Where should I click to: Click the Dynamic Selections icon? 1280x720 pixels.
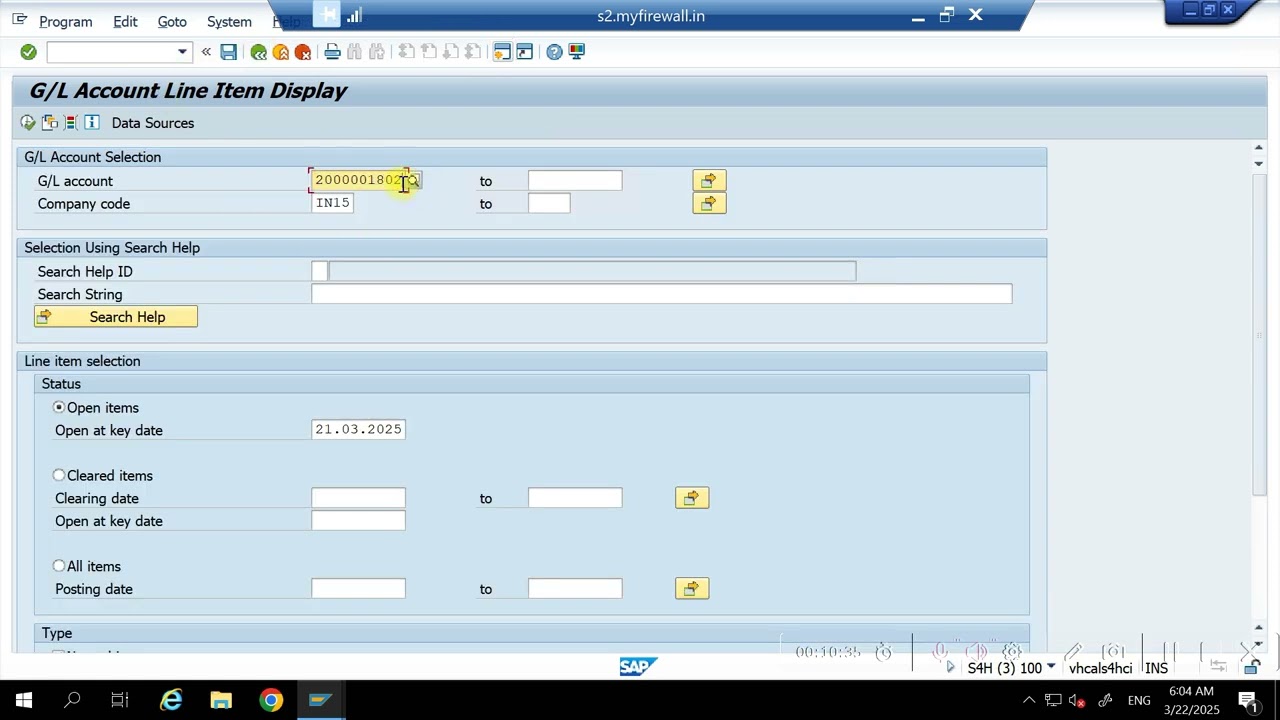pyautogui.click(x=70, y=123)
